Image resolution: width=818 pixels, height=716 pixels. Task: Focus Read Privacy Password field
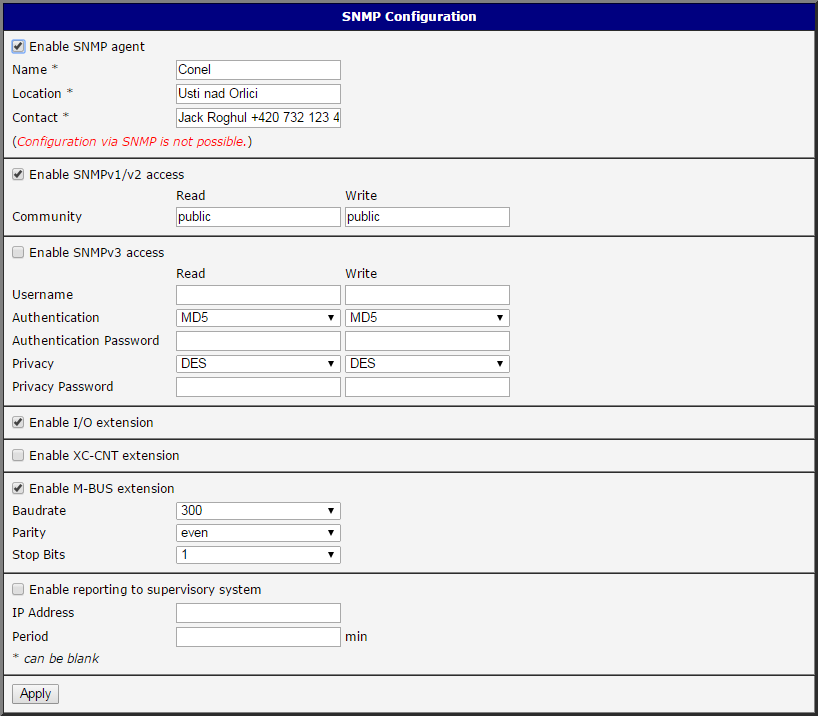click(258, 387)
